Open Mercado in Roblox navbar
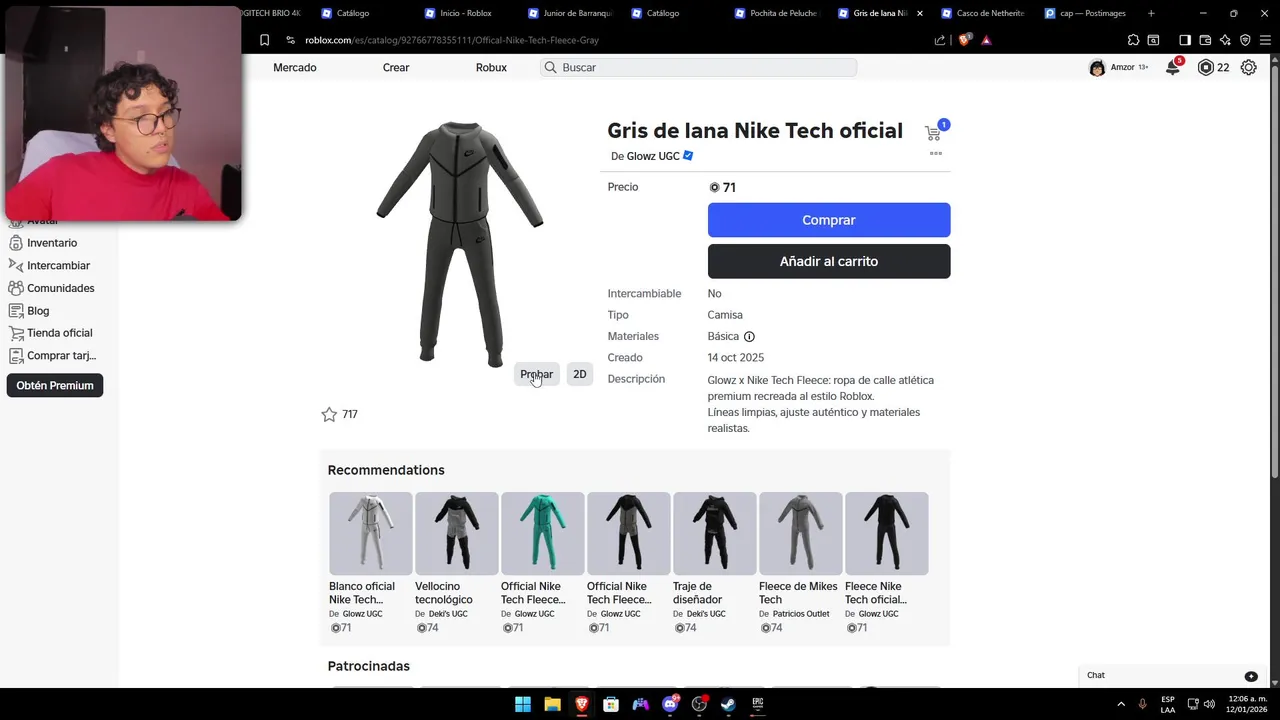Screen dimensions: 1280x720 [295, 67]
